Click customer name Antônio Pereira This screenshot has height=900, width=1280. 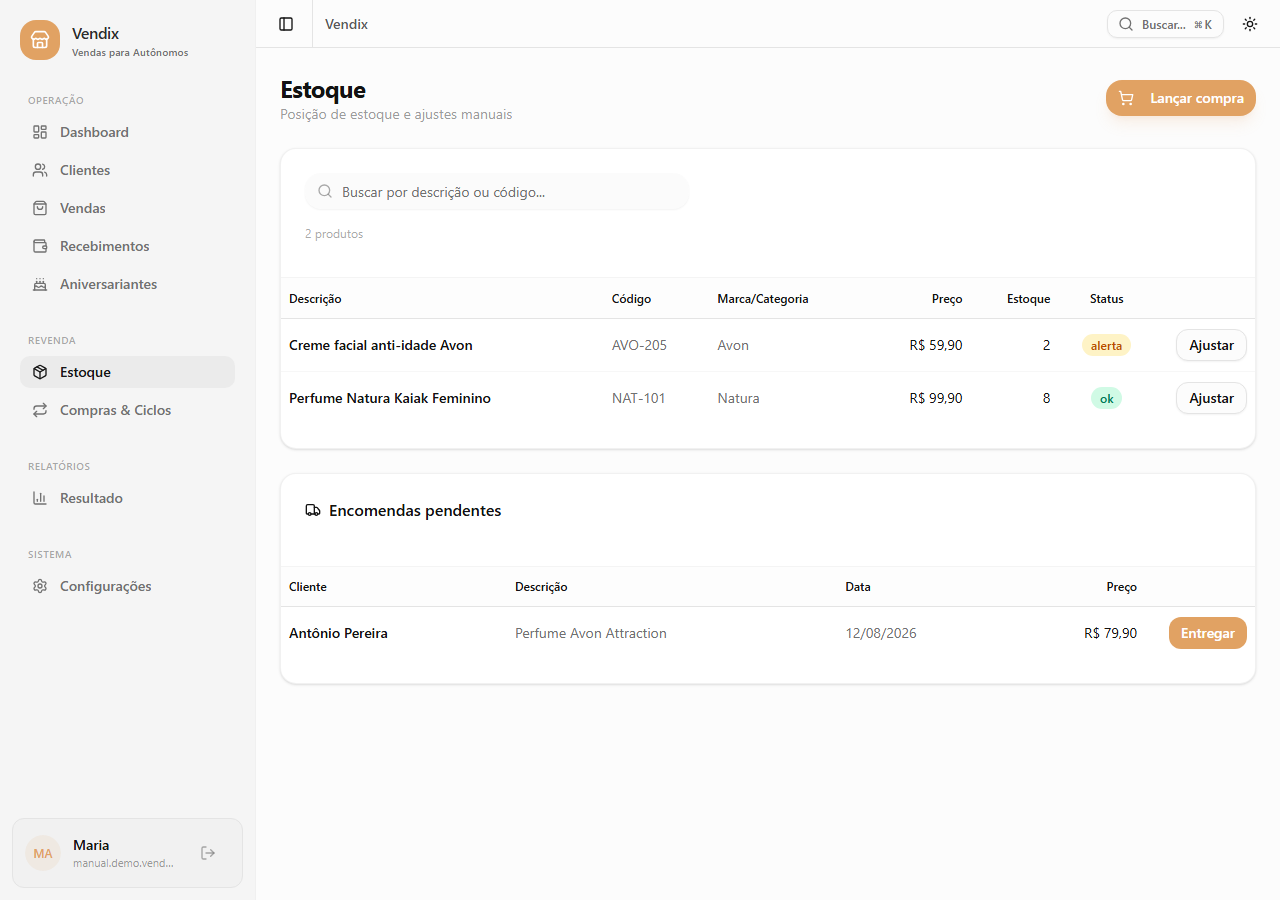[338, 633]
